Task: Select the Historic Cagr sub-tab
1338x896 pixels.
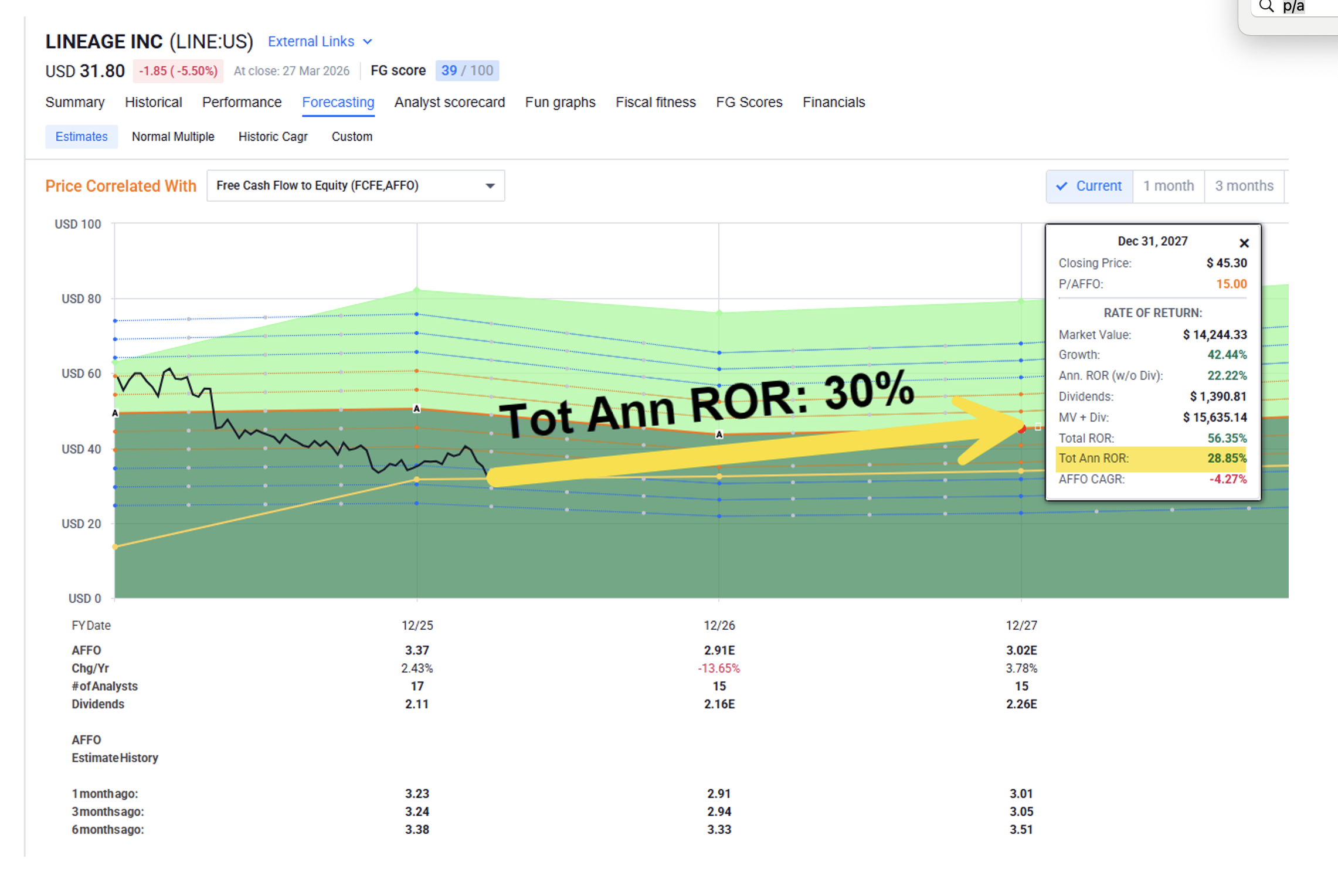Action: (273, 137)
